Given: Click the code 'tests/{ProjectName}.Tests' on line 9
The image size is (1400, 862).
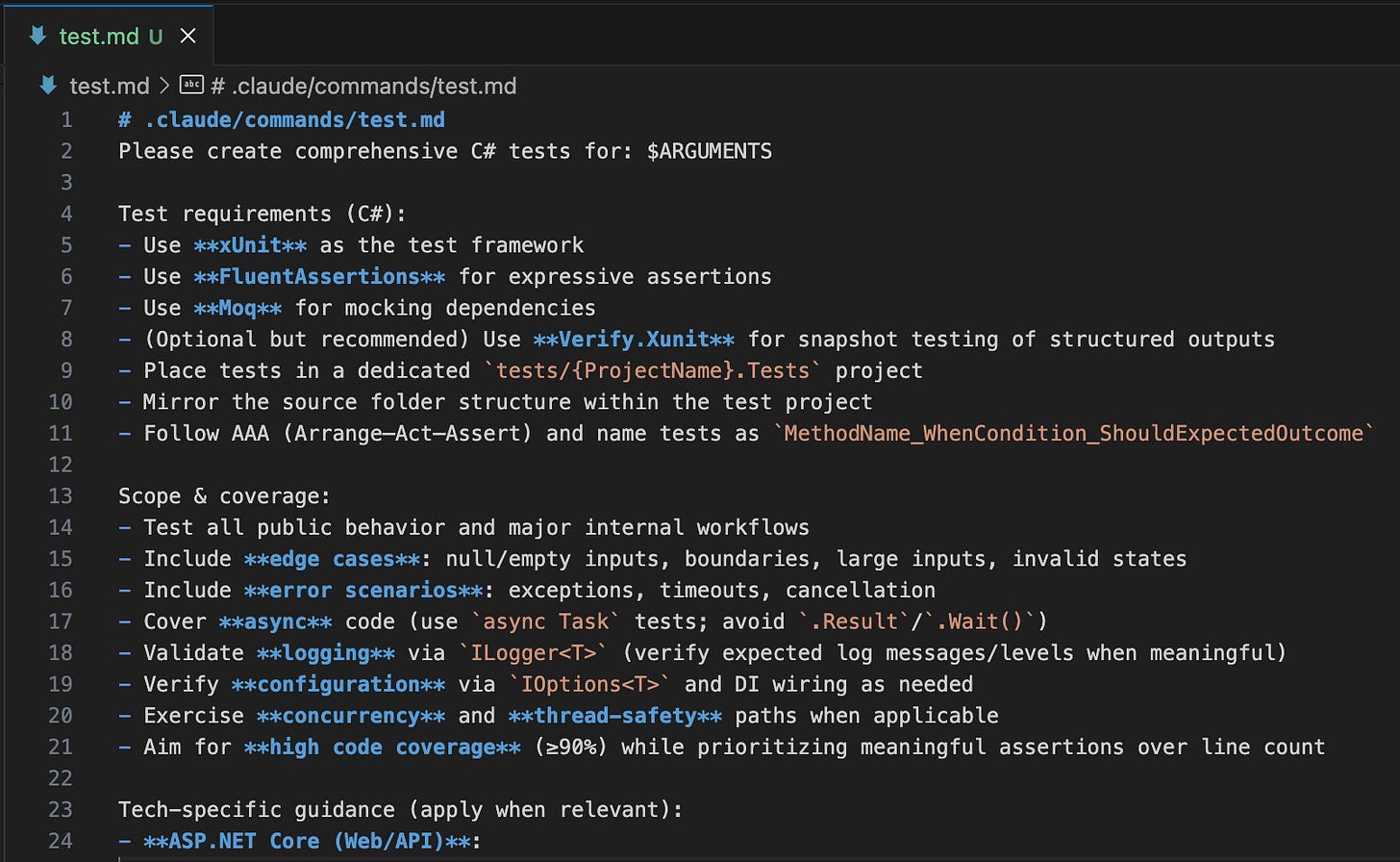Looking at the screenshot, I should 653,370.
